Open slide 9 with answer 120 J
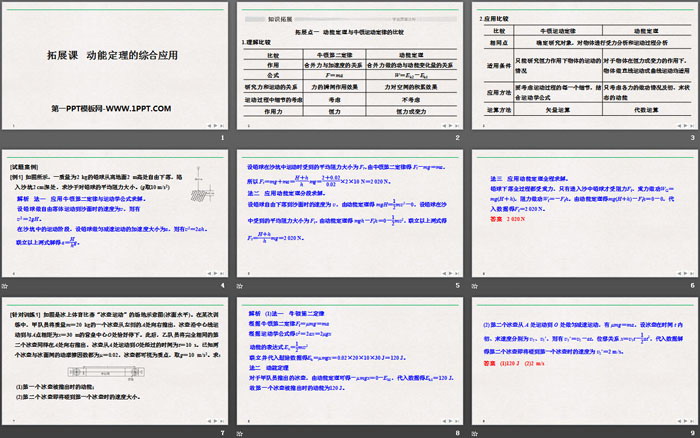700x438 pixels. tap(580, 362)
